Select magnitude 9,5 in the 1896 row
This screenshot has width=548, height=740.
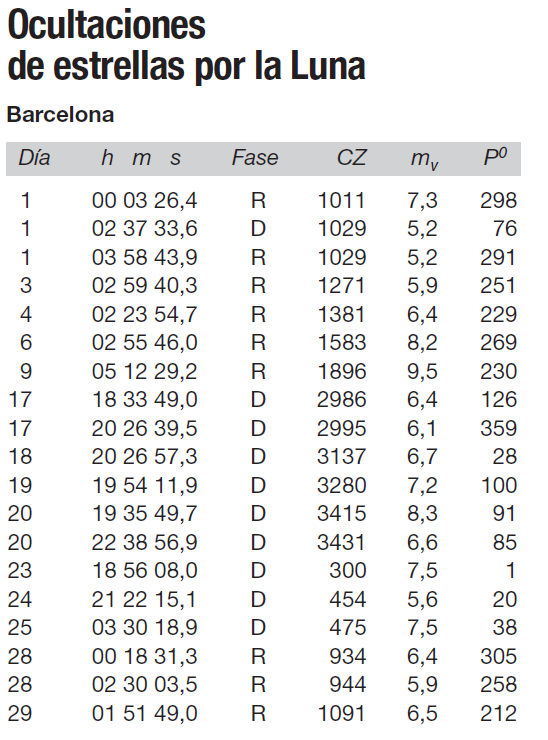click(422, 372)
